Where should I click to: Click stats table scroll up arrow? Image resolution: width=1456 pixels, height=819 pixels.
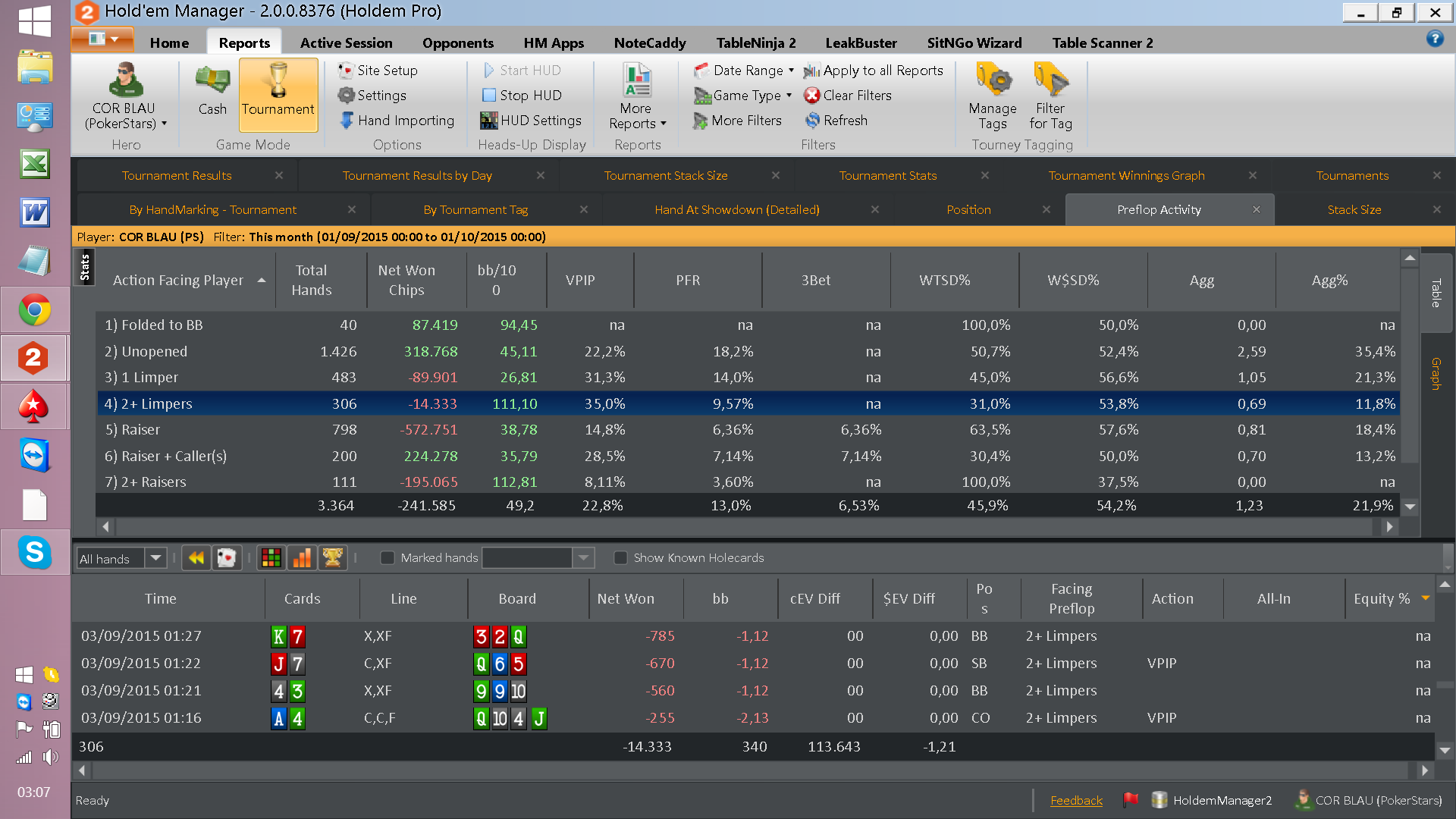coord(1410,259)
